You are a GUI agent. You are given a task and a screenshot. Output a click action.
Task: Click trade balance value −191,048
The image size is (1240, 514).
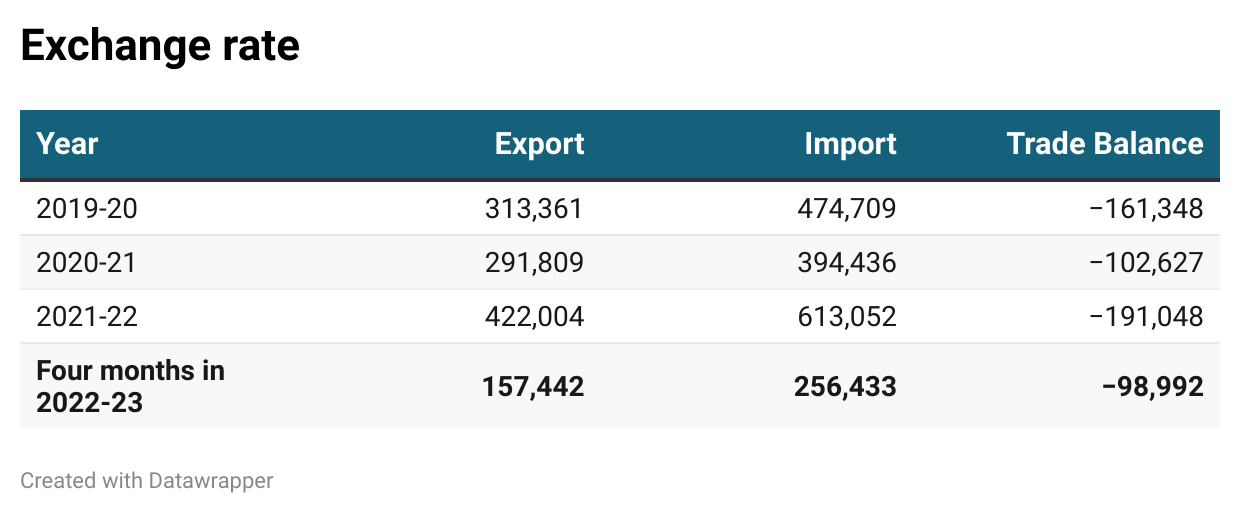coord(1146,317)
